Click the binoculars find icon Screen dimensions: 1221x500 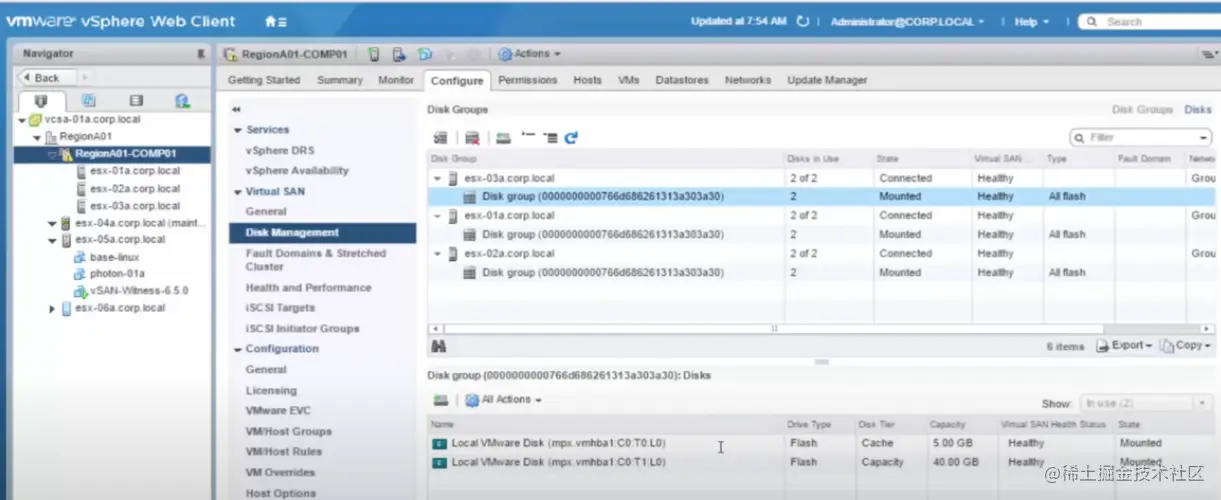pos(438,346)
